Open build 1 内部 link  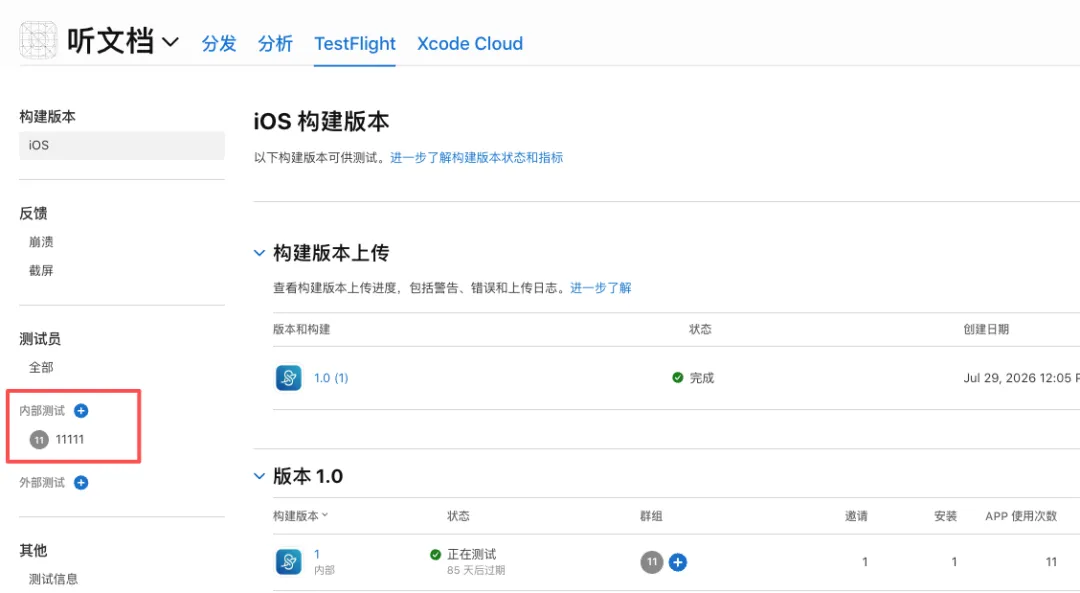(x=318, y=554)
